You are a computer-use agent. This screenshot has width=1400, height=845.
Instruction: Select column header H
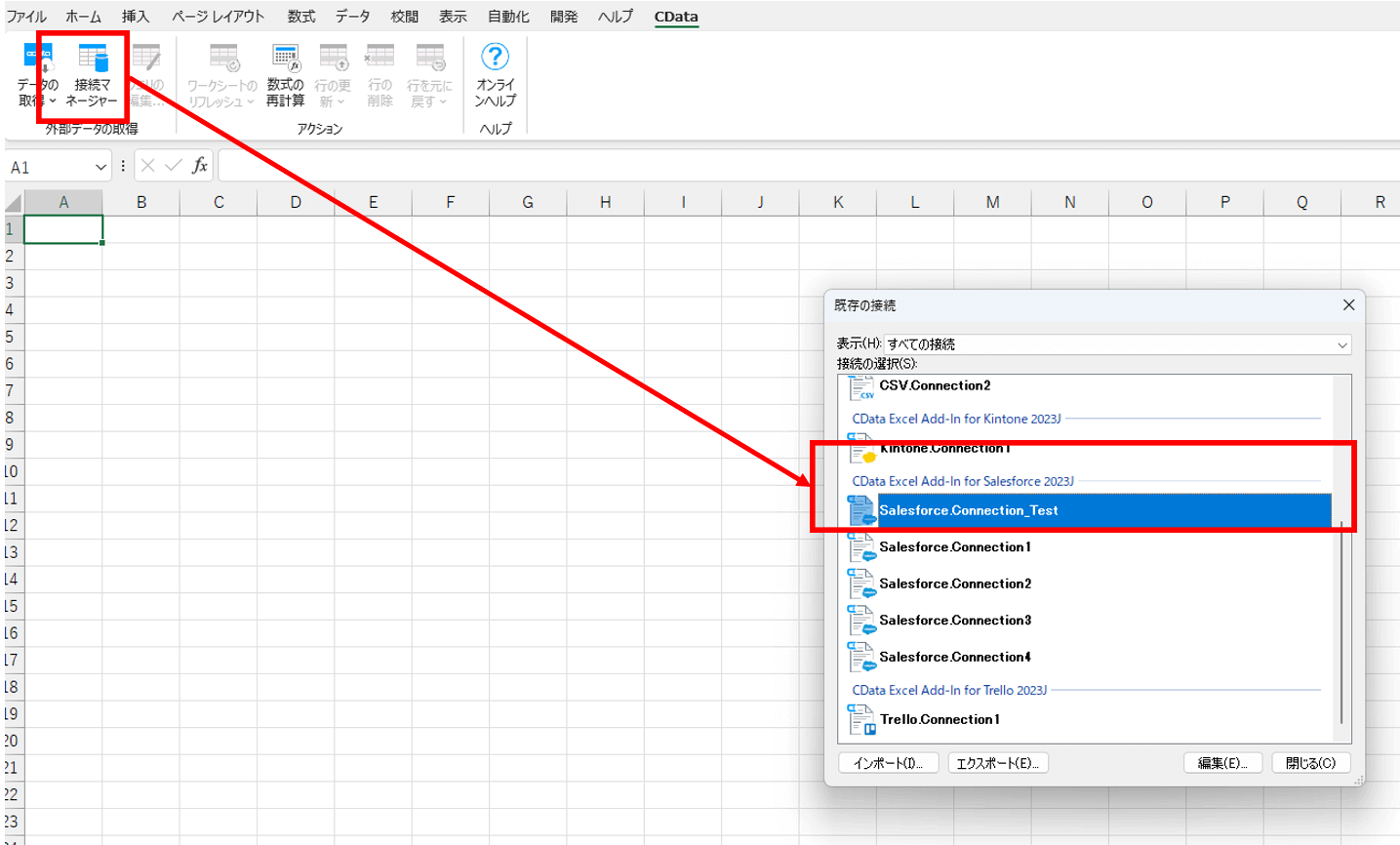click(x=605, y=202)
